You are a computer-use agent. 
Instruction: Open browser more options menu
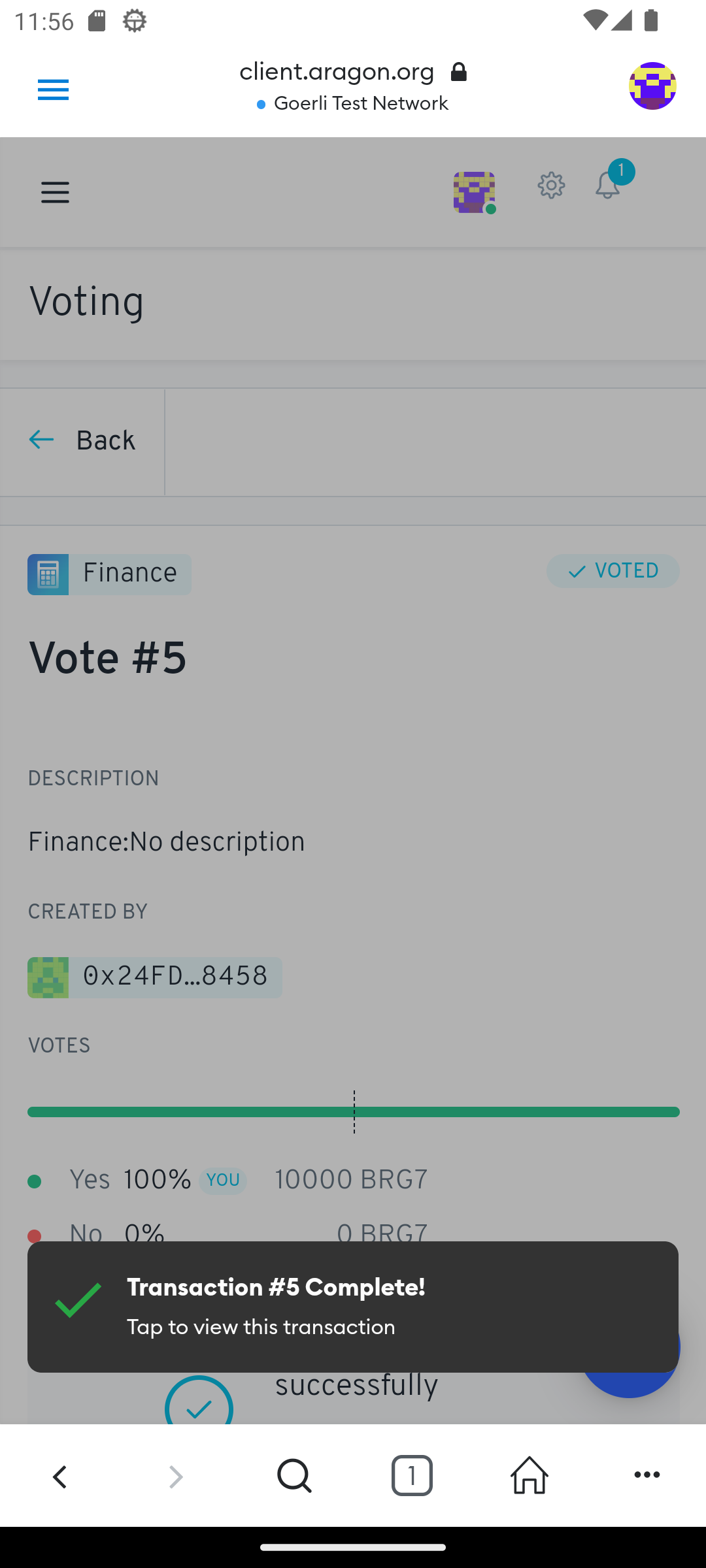click(x=647, y=1476)
